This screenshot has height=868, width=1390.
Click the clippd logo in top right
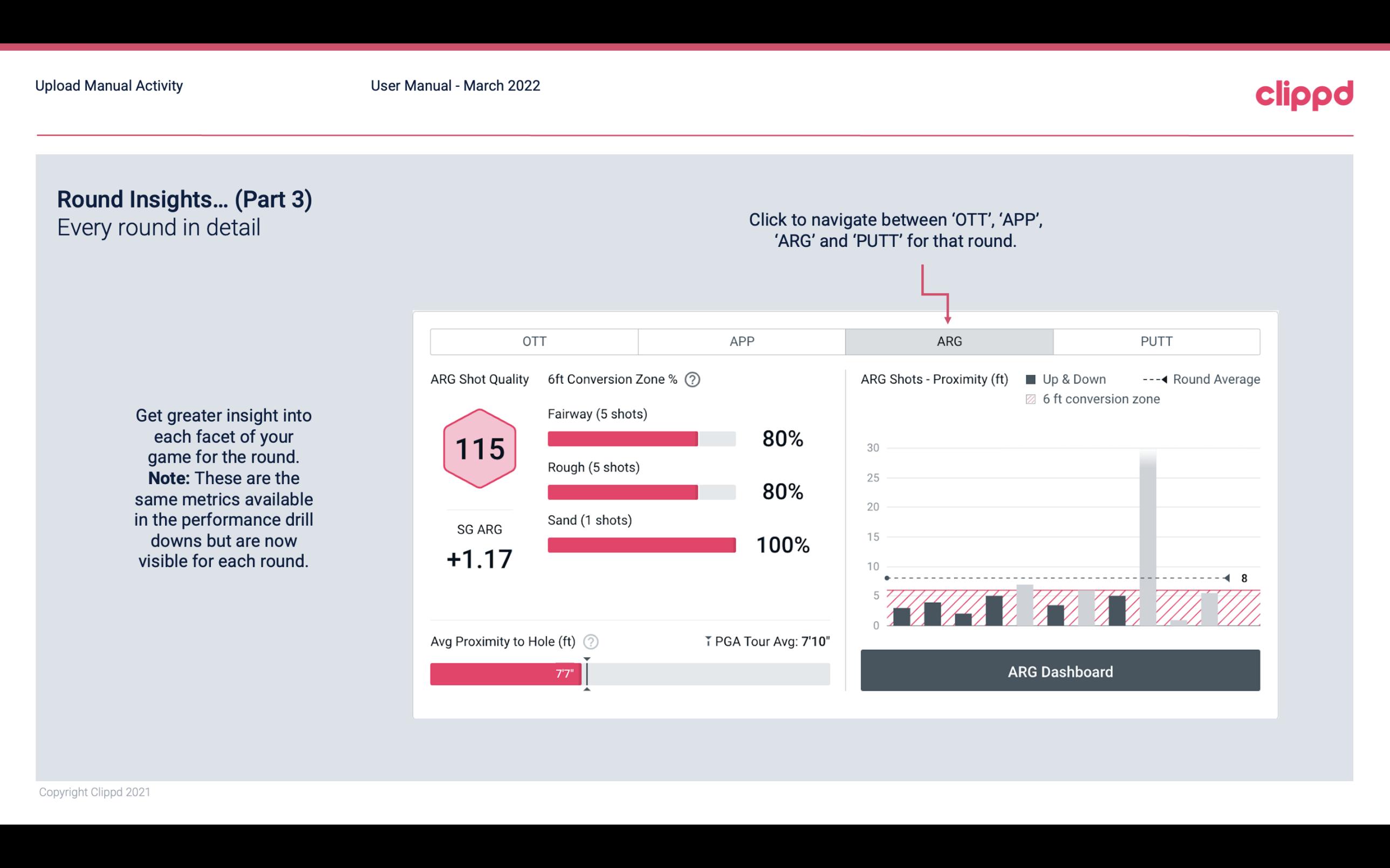point(1305,92)
